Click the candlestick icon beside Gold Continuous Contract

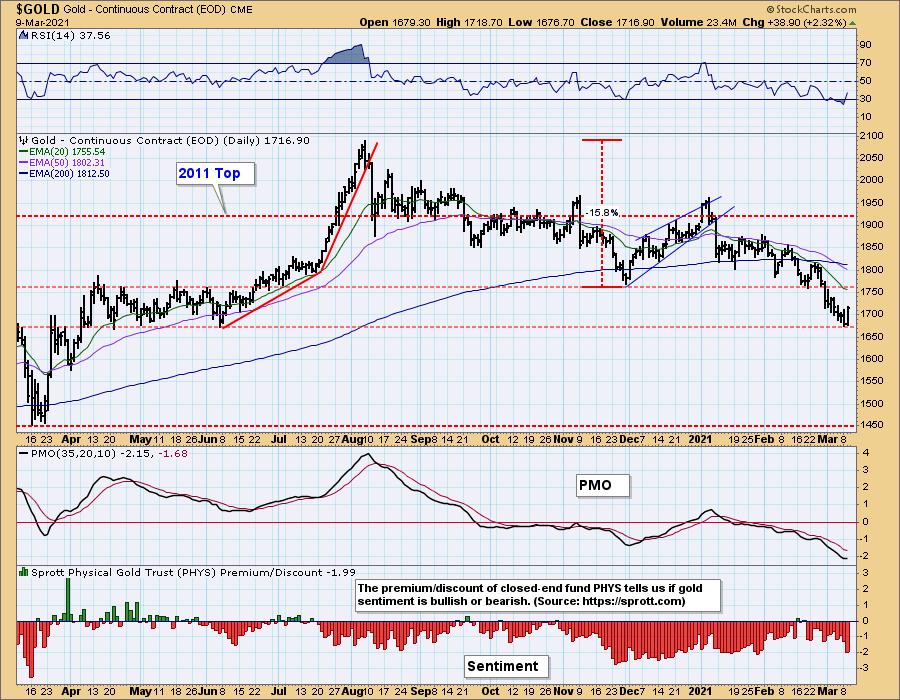[24, 140]
